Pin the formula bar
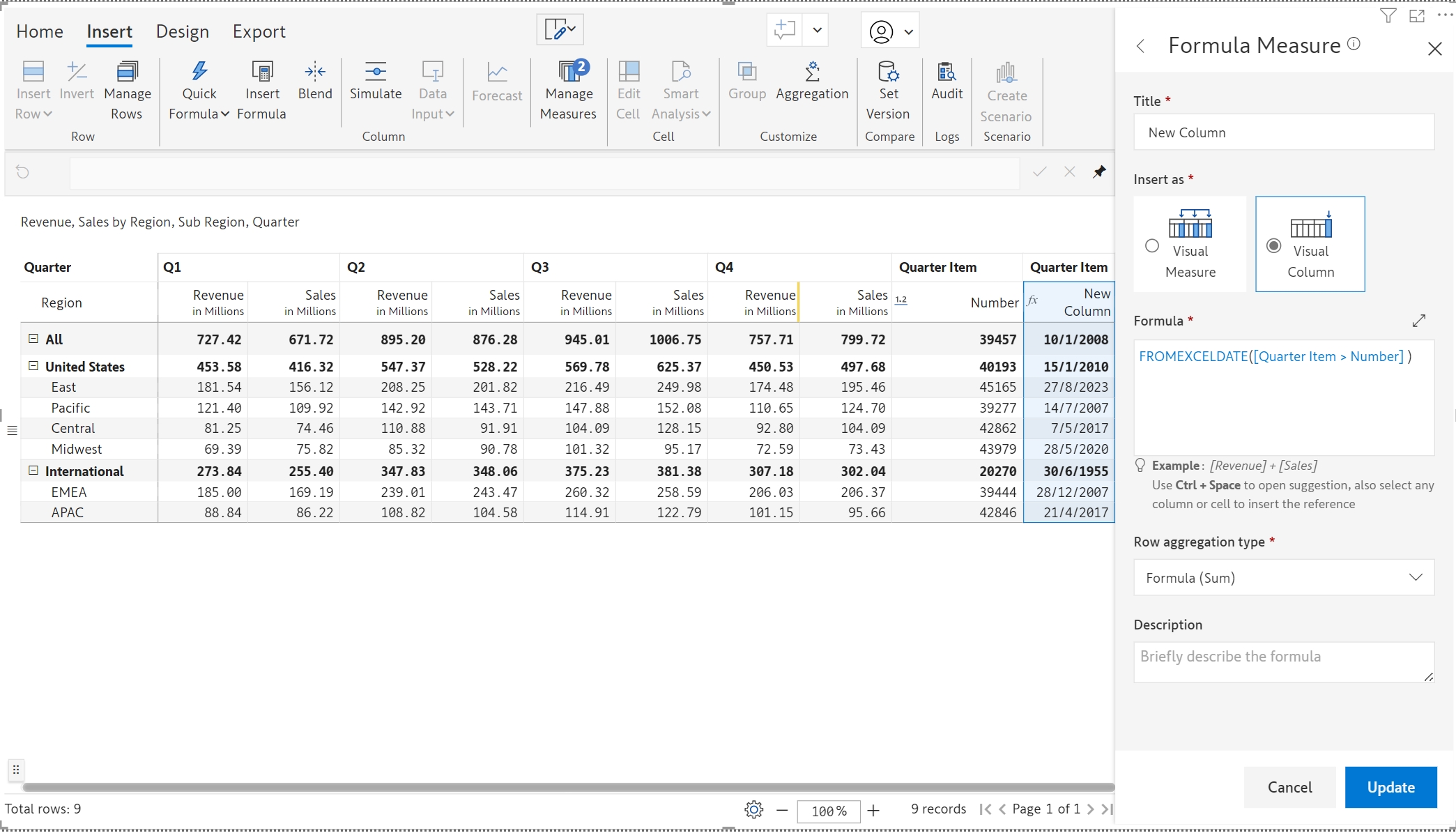The image size is (1456, 833). tap(1099, 171)
